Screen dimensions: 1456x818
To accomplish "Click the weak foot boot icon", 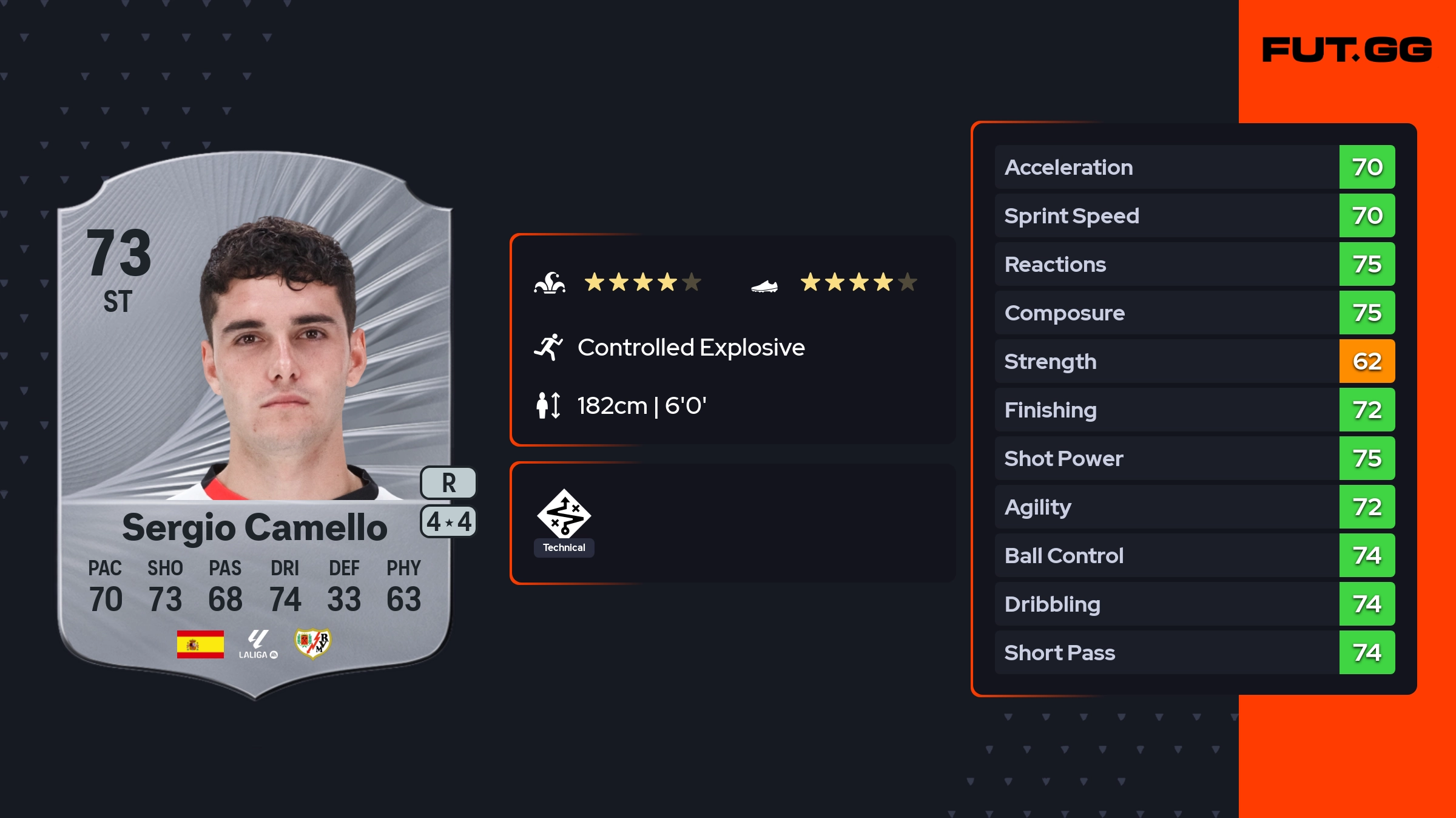I will coord(764,286).
